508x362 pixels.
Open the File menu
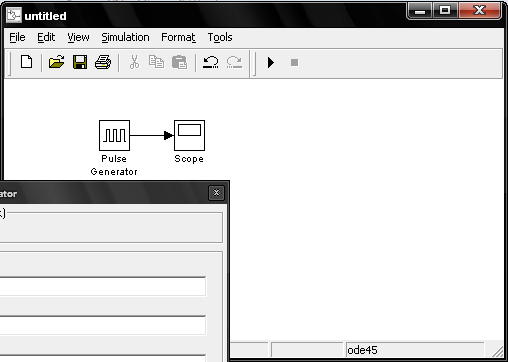pos(17,37)
